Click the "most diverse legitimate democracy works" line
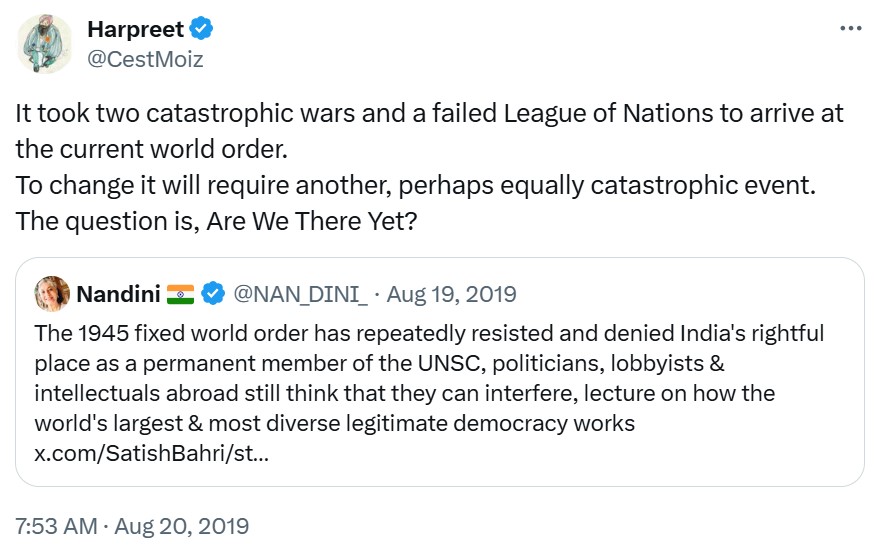Image resolution: width=874 pixels, height=546 pixels. (334, 423)
